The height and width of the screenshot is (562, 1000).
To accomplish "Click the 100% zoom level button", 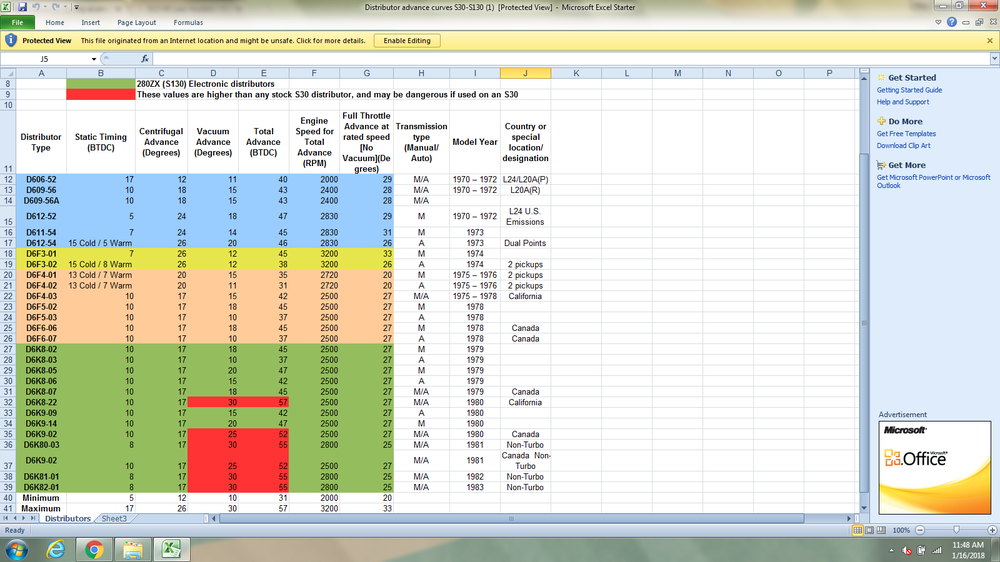I will click(x=901, y=531).
